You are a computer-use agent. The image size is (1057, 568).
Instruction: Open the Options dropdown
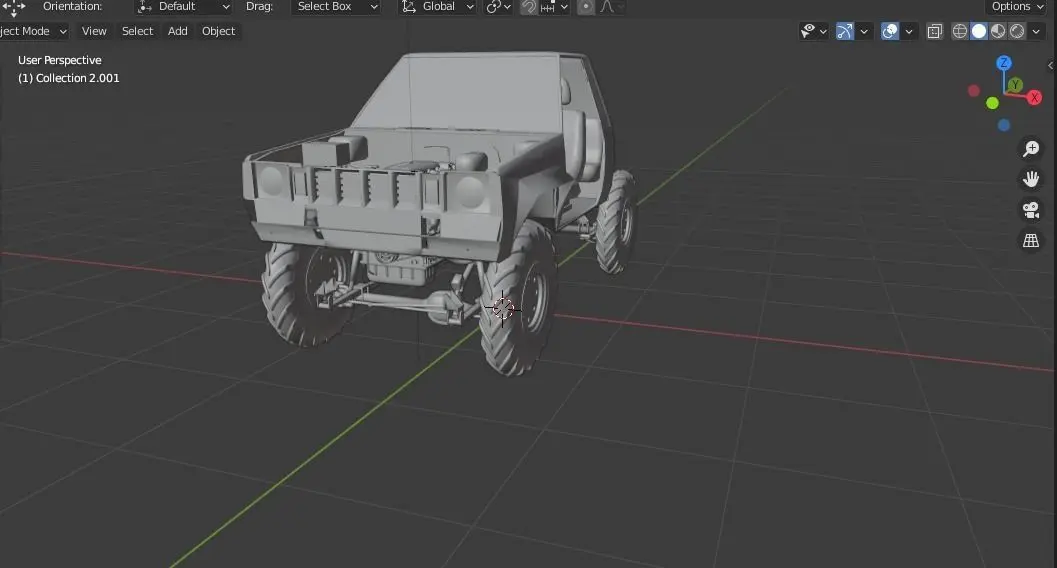pos(1017,7)
